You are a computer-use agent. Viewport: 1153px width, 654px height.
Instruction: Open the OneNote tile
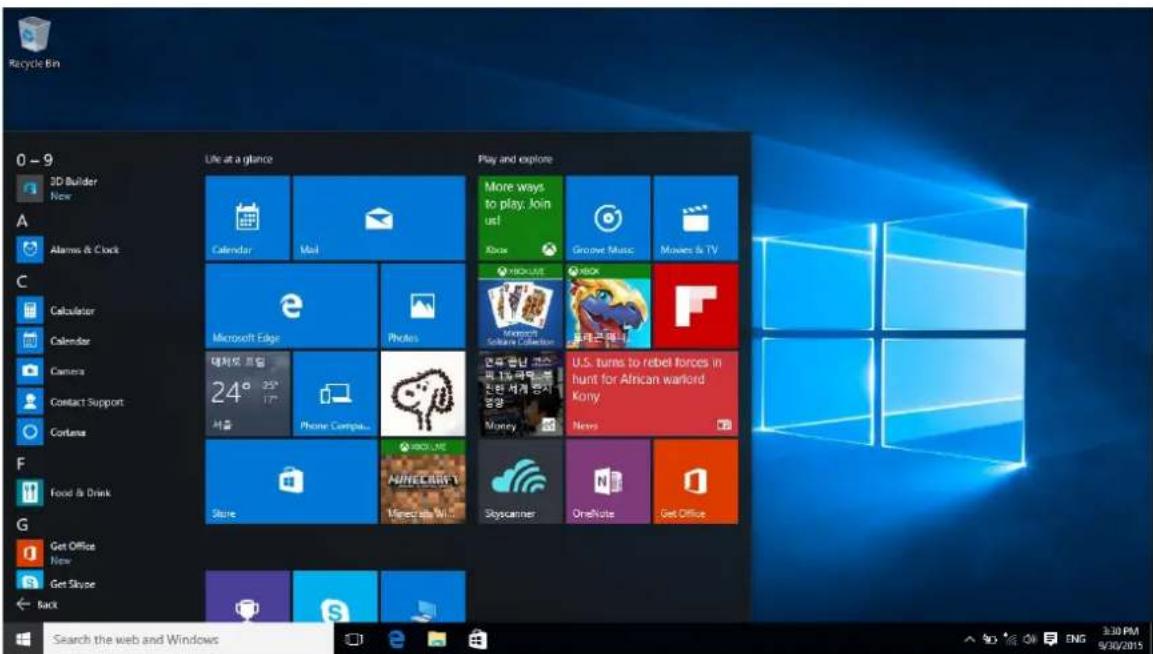608,482
